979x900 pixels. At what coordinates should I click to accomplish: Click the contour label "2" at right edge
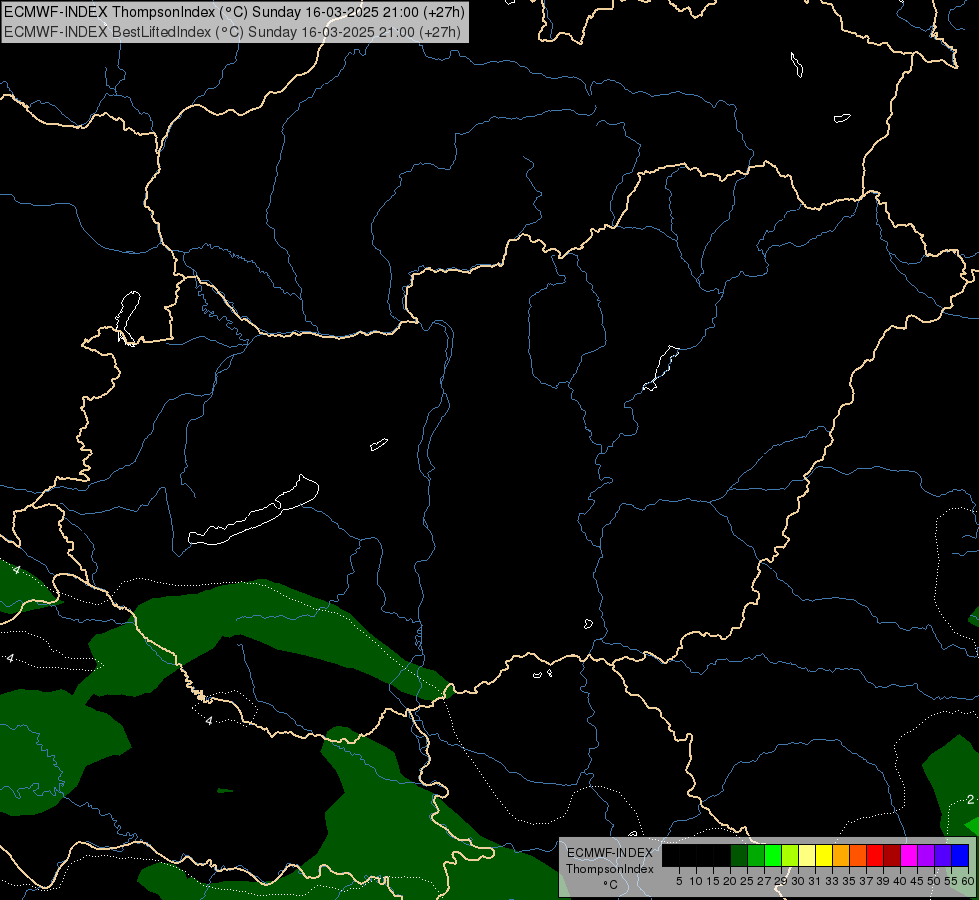click(x=970, y=799)
